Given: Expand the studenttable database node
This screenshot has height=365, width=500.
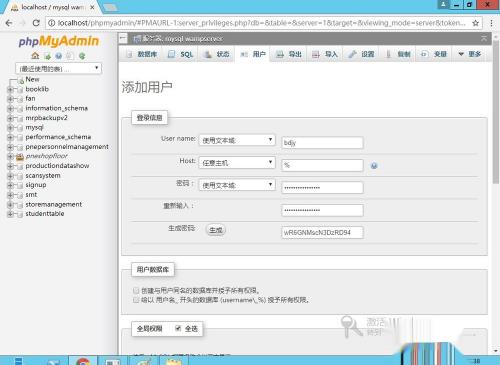Looking at the screenshot, I should coord(10,214).
